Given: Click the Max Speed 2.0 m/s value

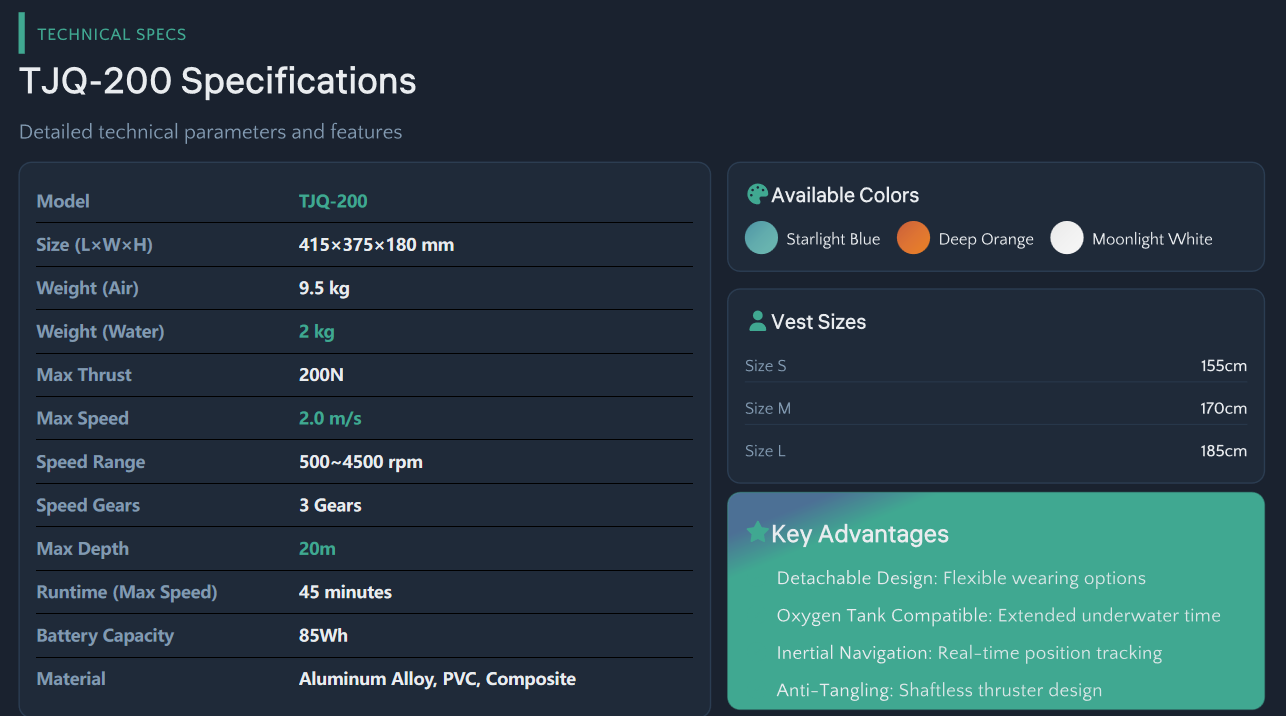Looking at the screenshot, I should pos(330,418).
